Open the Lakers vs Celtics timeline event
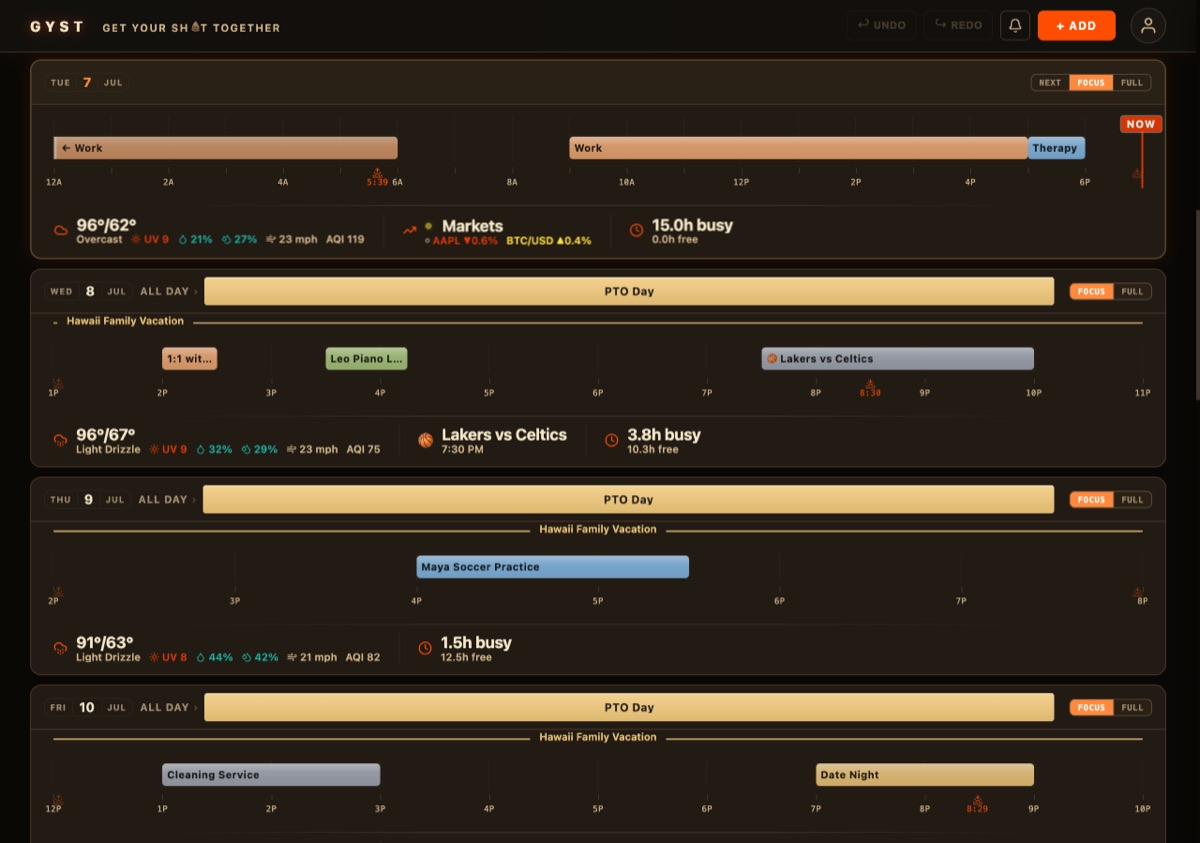Viewport: 1200px width, 843px height. point(897,359)
